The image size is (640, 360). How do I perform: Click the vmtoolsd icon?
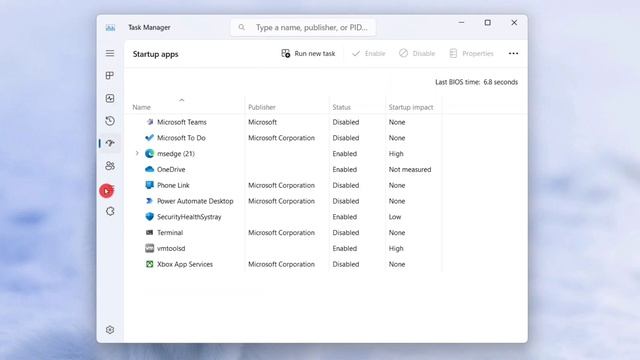tap(149, 248)
